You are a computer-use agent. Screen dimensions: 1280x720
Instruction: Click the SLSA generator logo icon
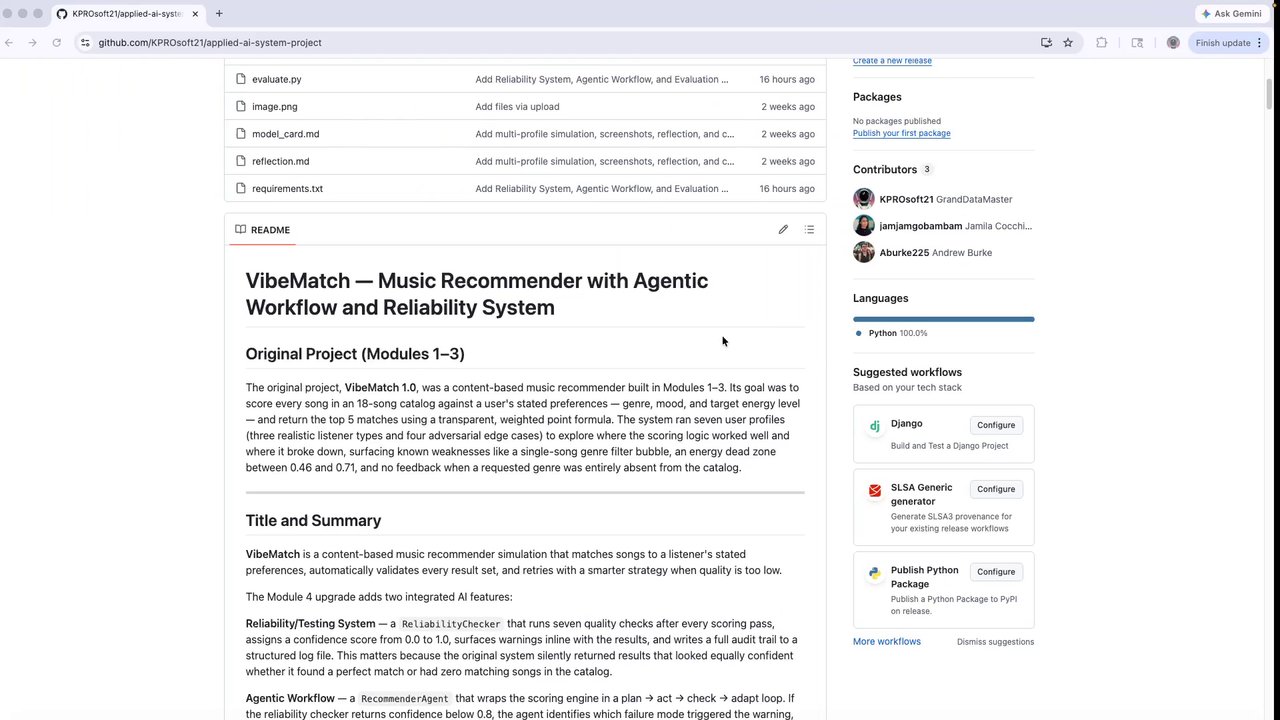click(874, 490)
